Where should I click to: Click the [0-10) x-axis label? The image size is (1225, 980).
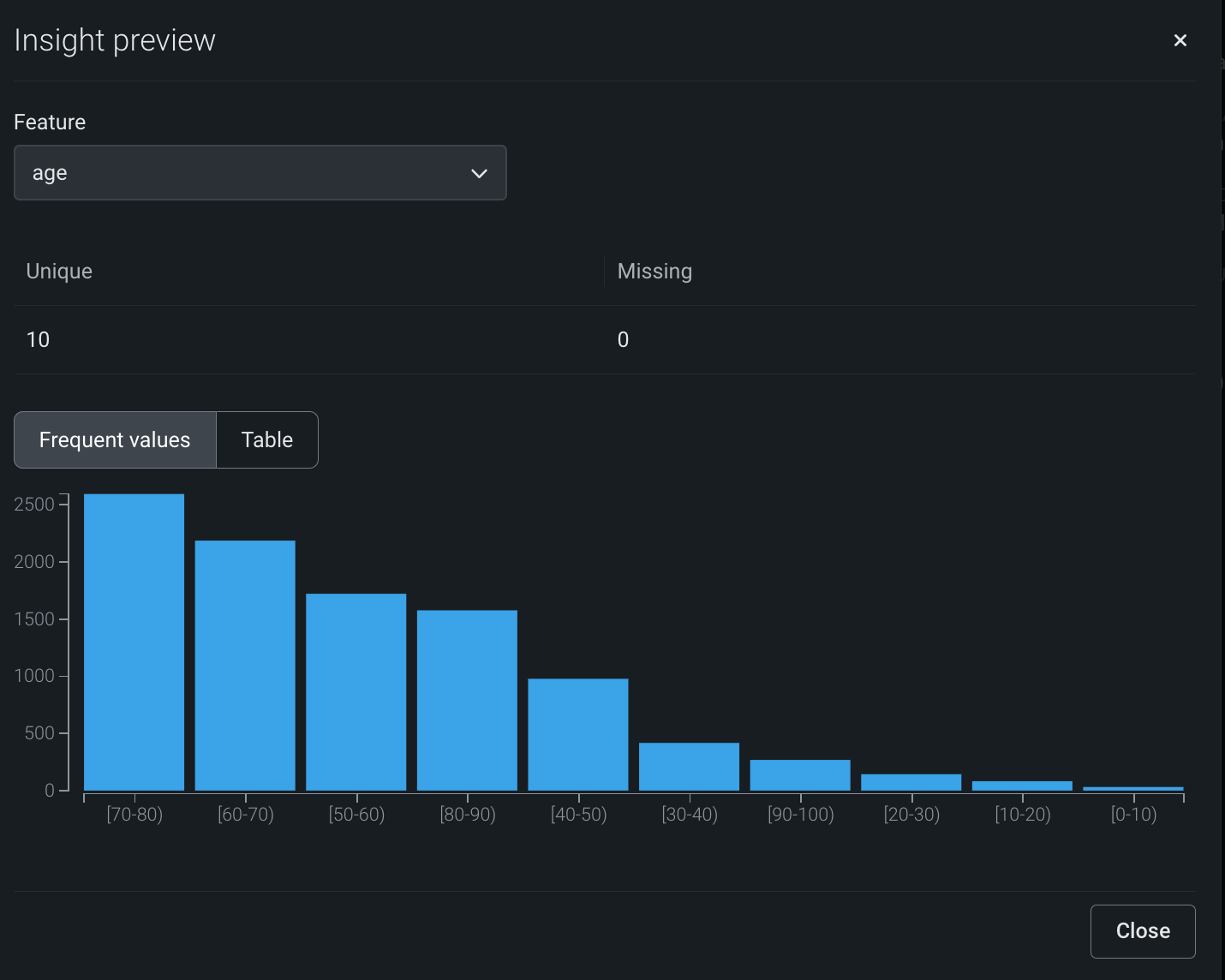click(1133, 815)
